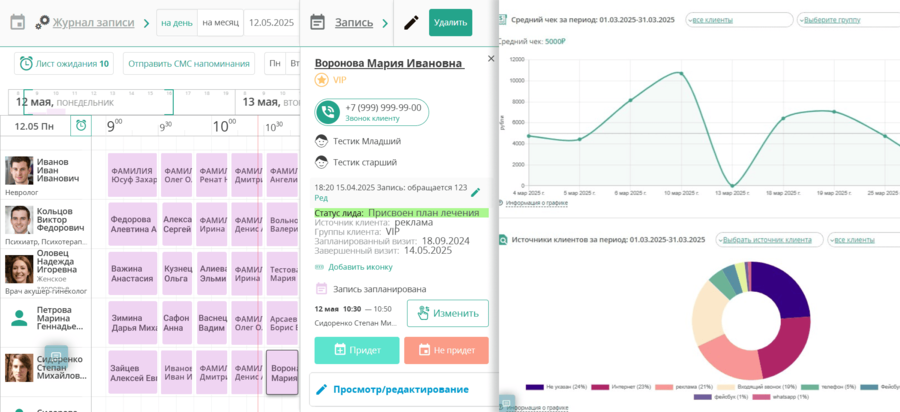900x412 pixels.
Task: Toggle the Пн weekday filter
Action: [274, 64]
